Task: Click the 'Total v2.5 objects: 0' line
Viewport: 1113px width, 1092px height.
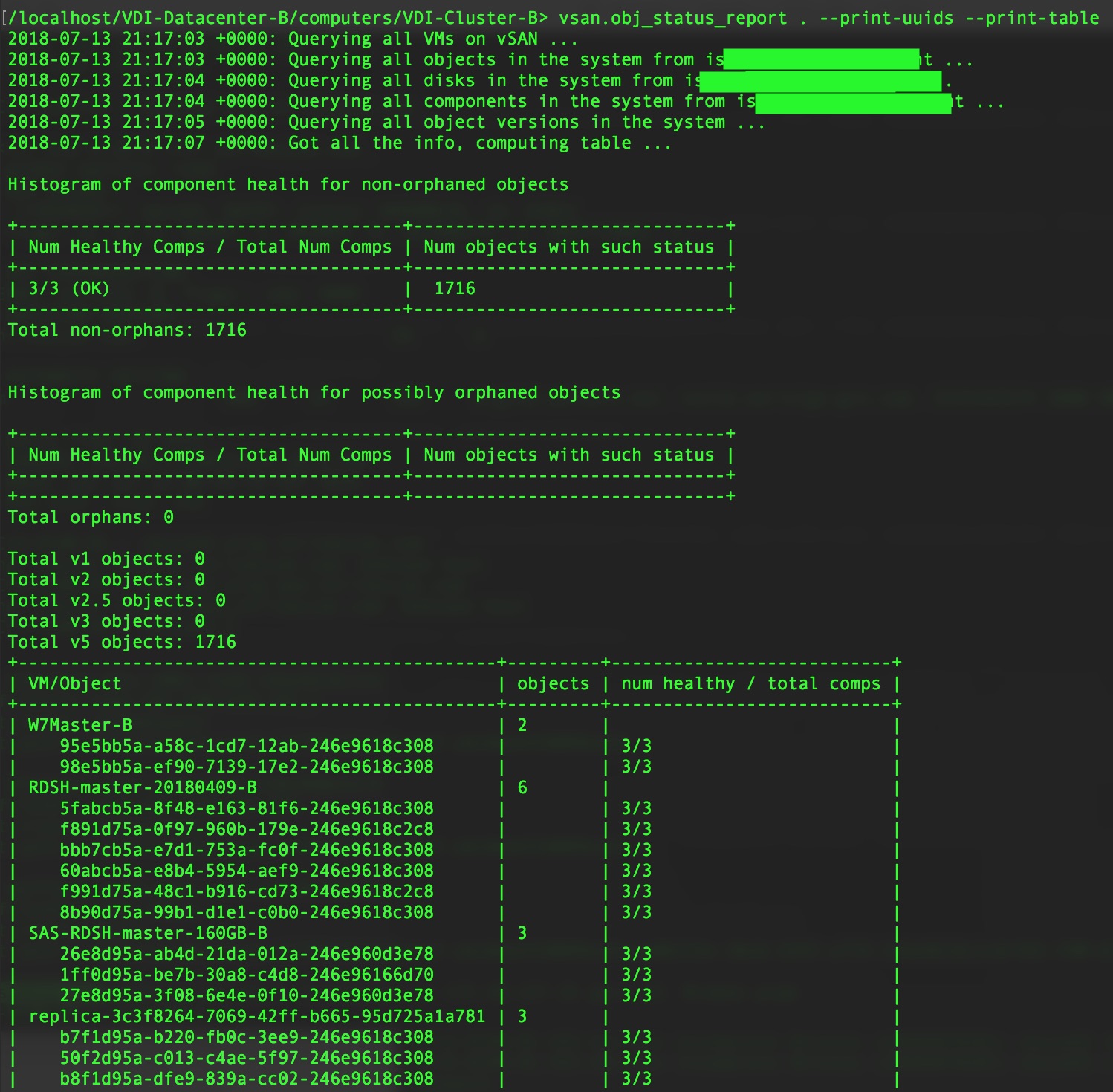Action: tap(117, 600)
